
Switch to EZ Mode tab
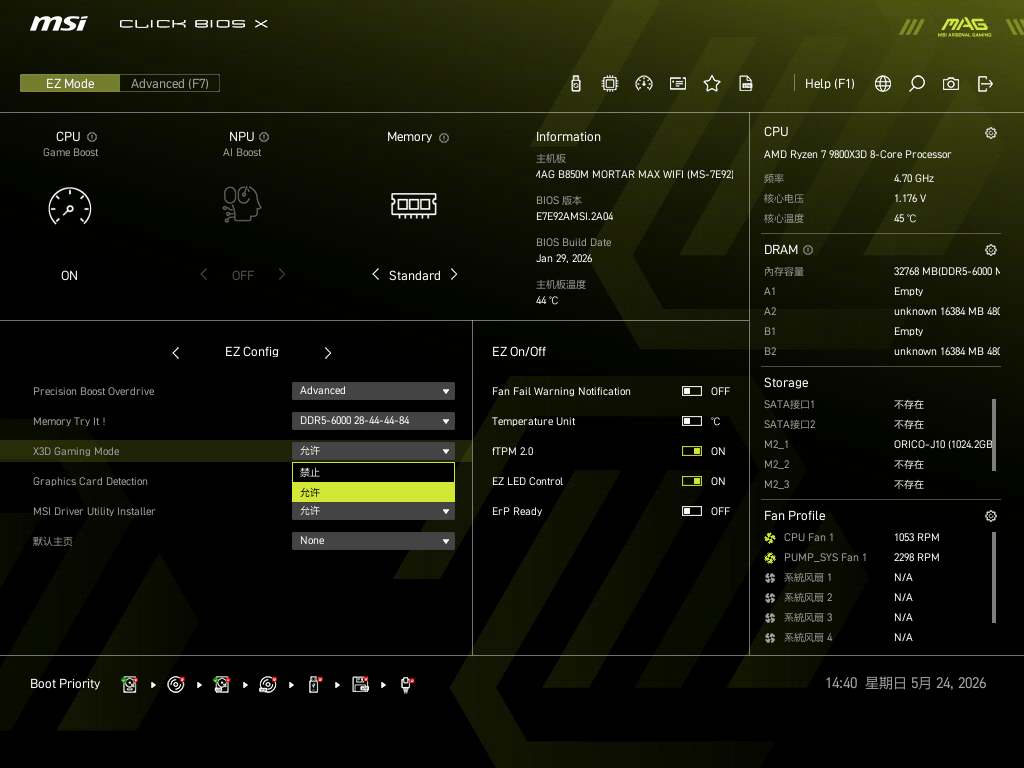[70, 83]
